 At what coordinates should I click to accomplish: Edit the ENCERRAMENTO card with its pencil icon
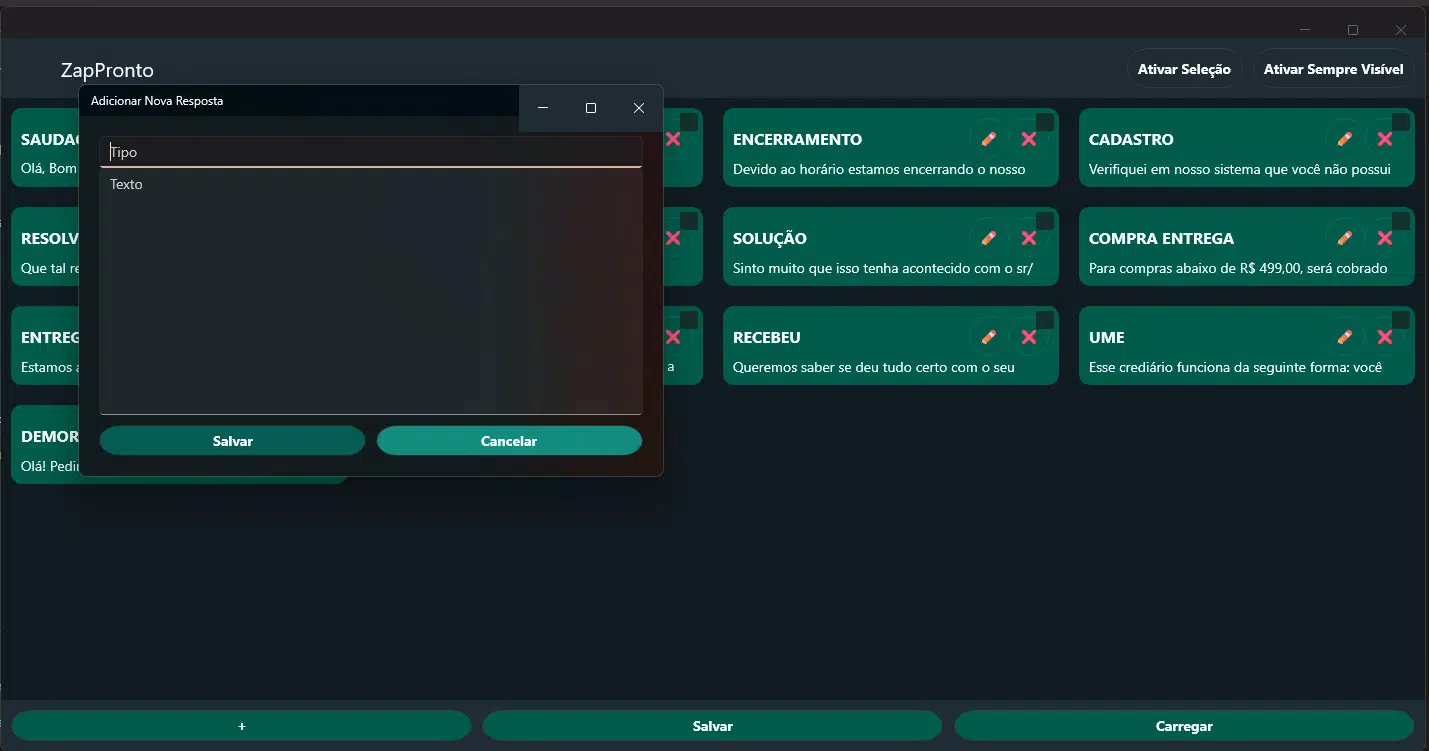point(989,139)
